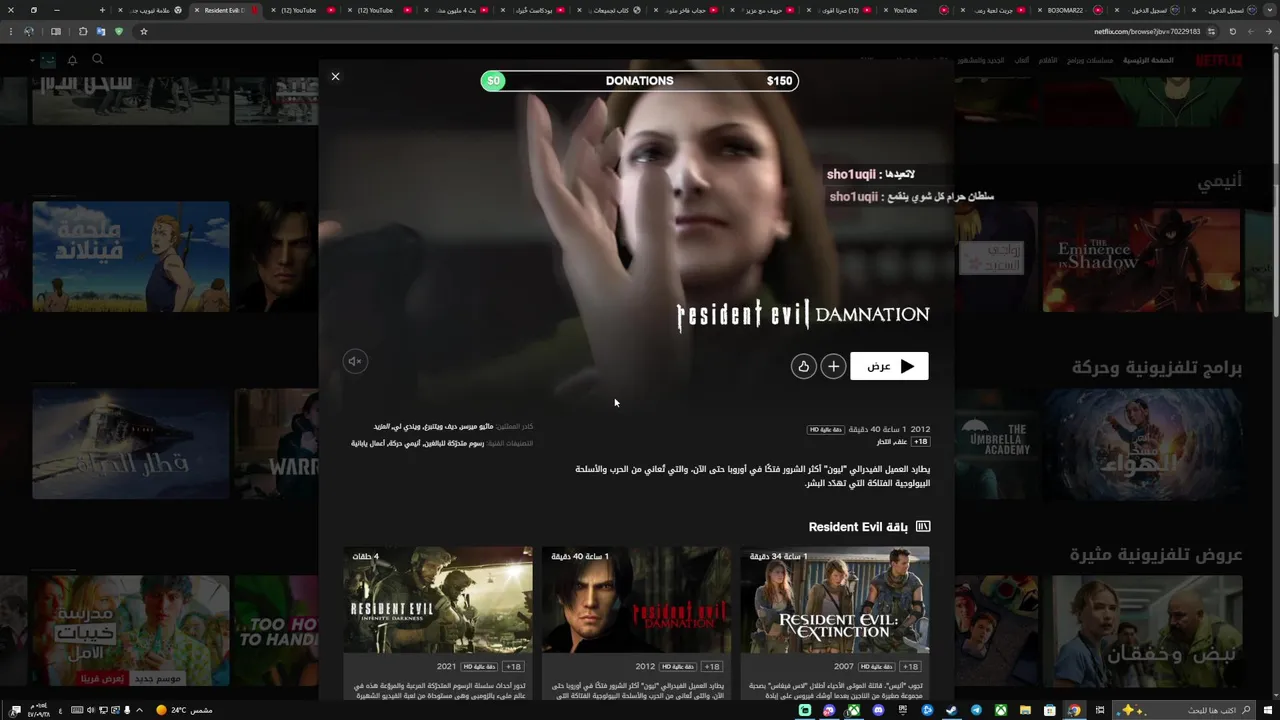Open Chrome from the taskbar
1280x720 pixels.
click(1074, 710)
